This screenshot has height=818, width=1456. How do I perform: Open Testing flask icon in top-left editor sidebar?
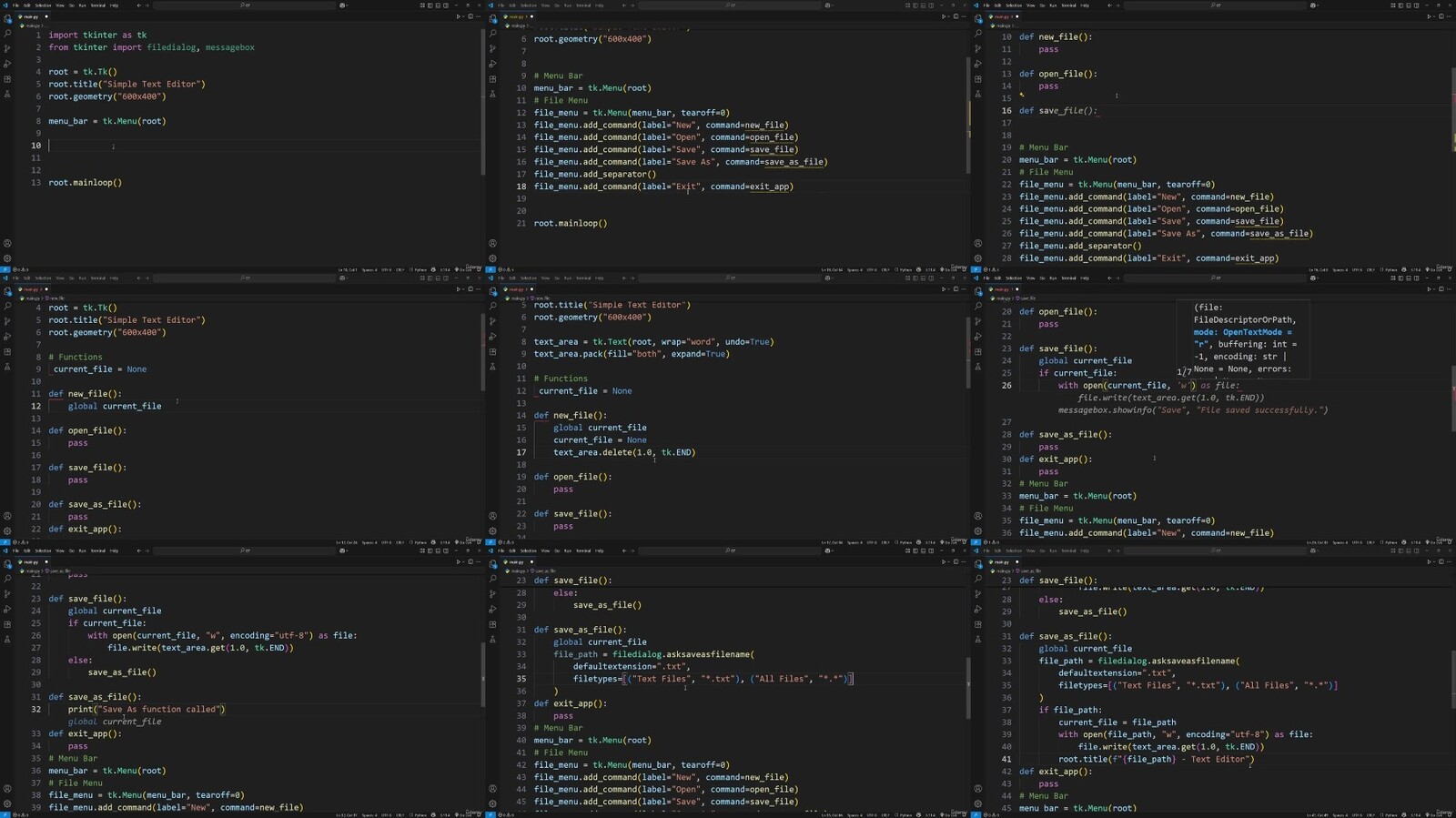pyautogui.click(x=7, y=94)
